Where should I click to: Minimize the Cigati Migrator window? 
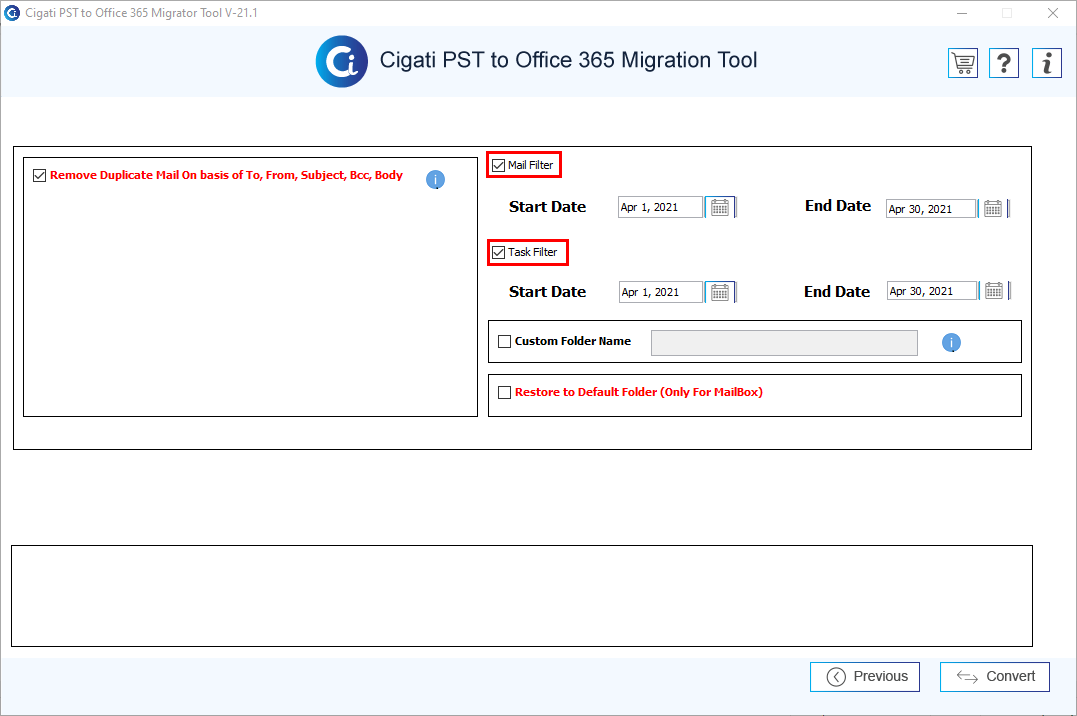point(962,13)
